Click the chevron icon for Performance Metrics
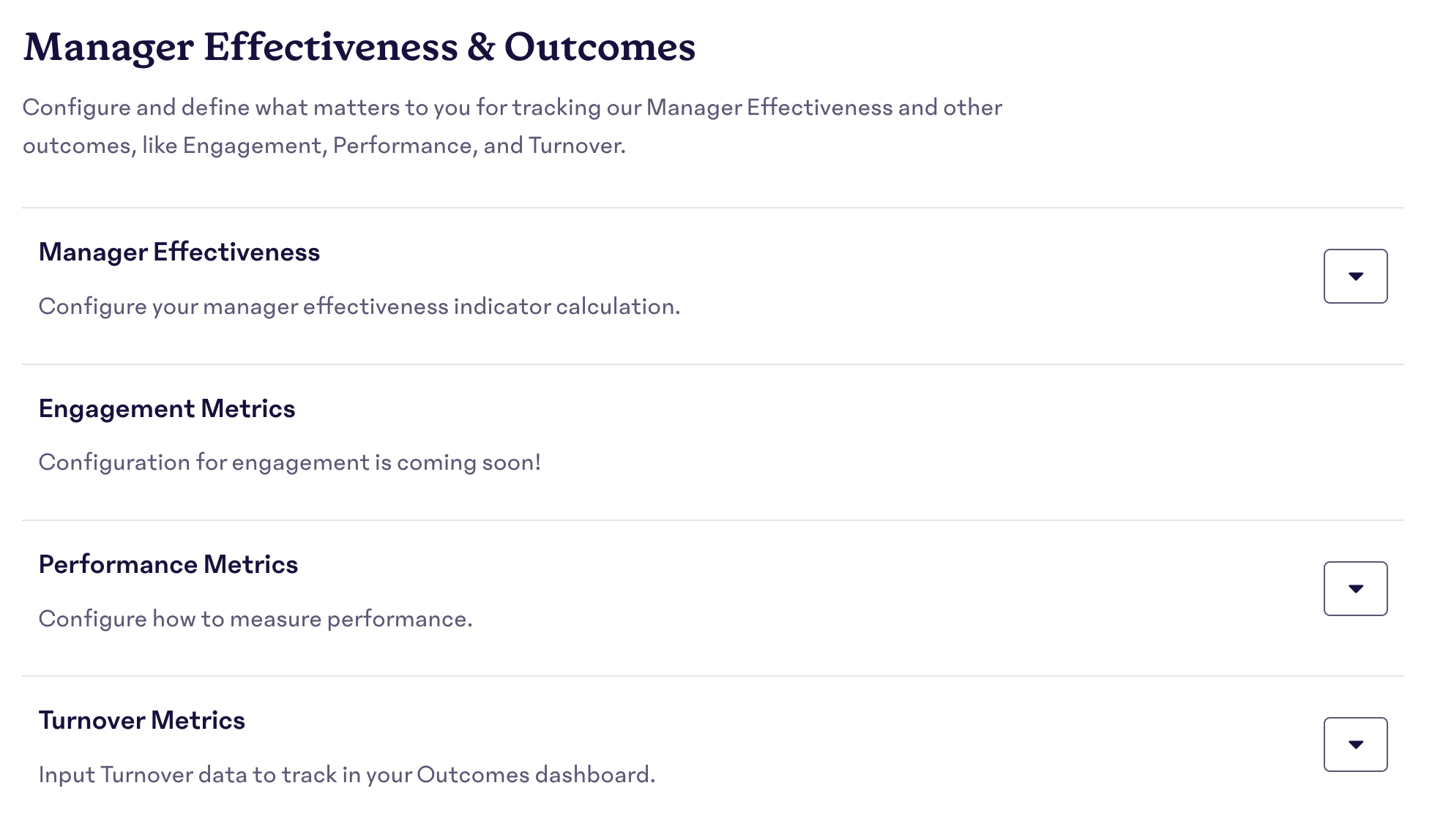This screenshot has width=1432, height=840. click(1355, 588)
